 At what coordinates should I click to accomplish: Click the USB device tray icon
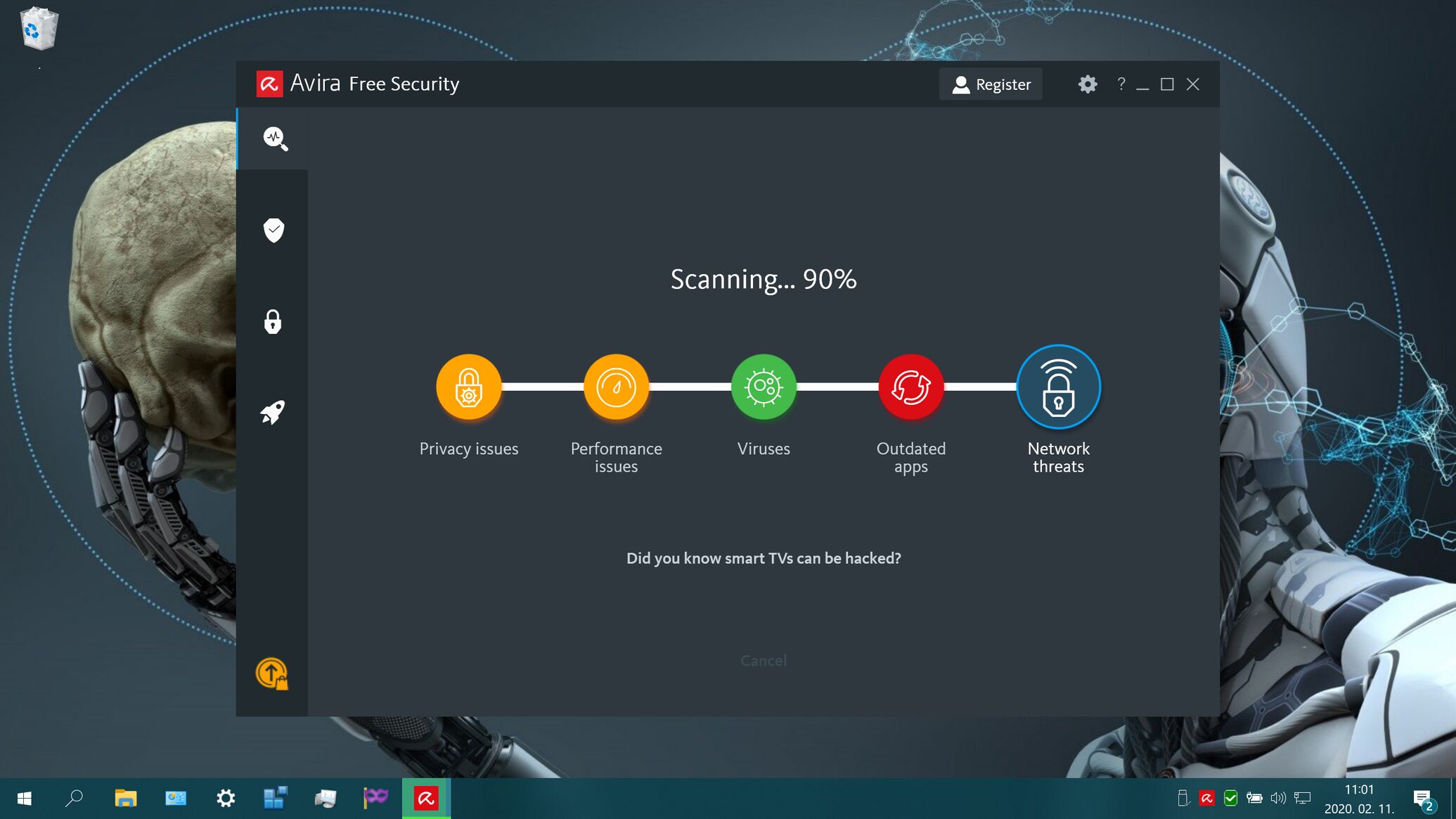(x=1183, y=799)
